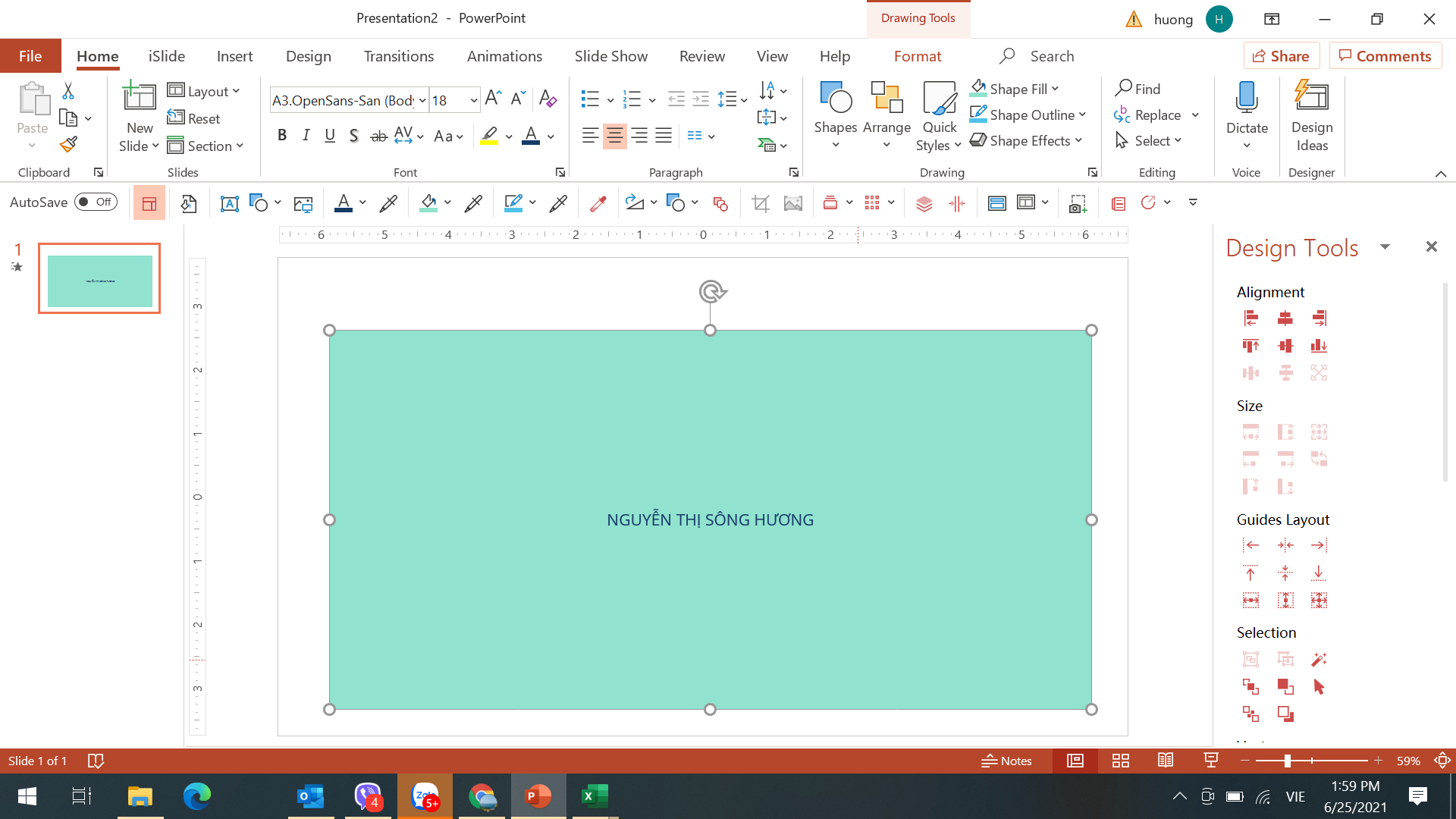
Task: Increase font size with the larger A icon
Action: tap(493, 99)
